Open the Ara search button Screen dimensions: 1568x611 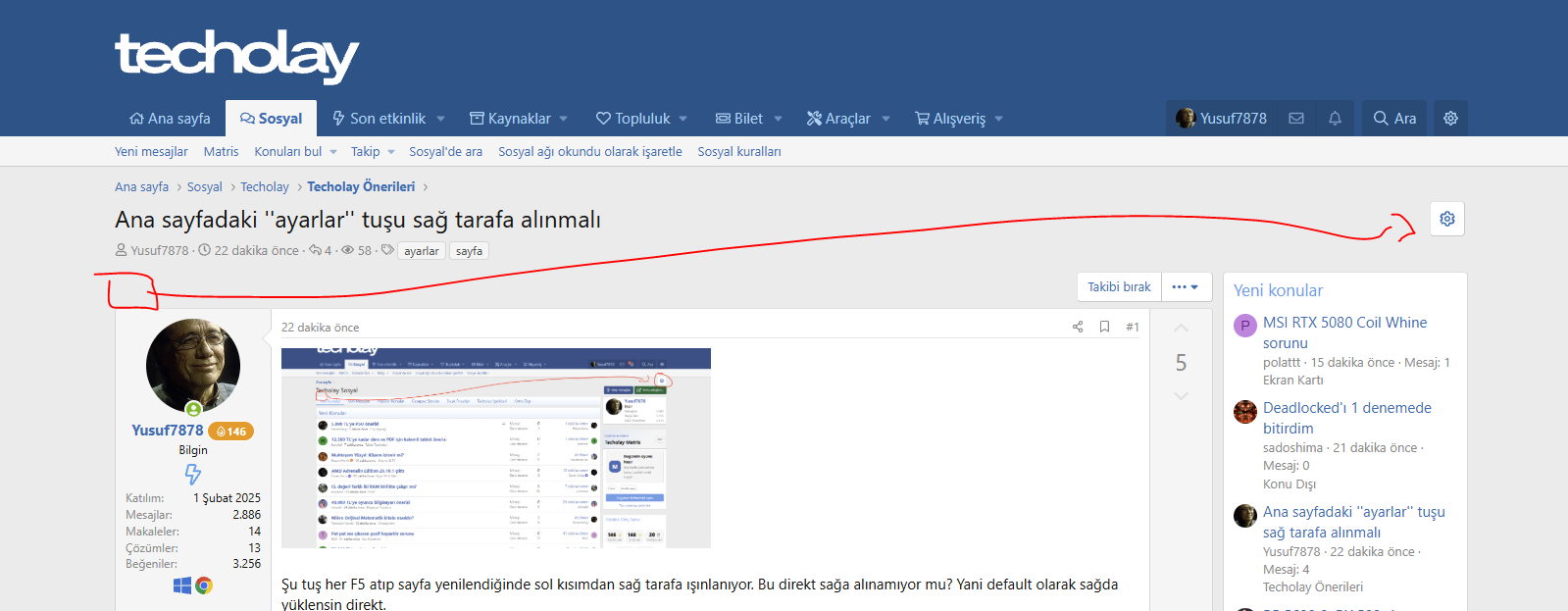[x=1394, y=119]
